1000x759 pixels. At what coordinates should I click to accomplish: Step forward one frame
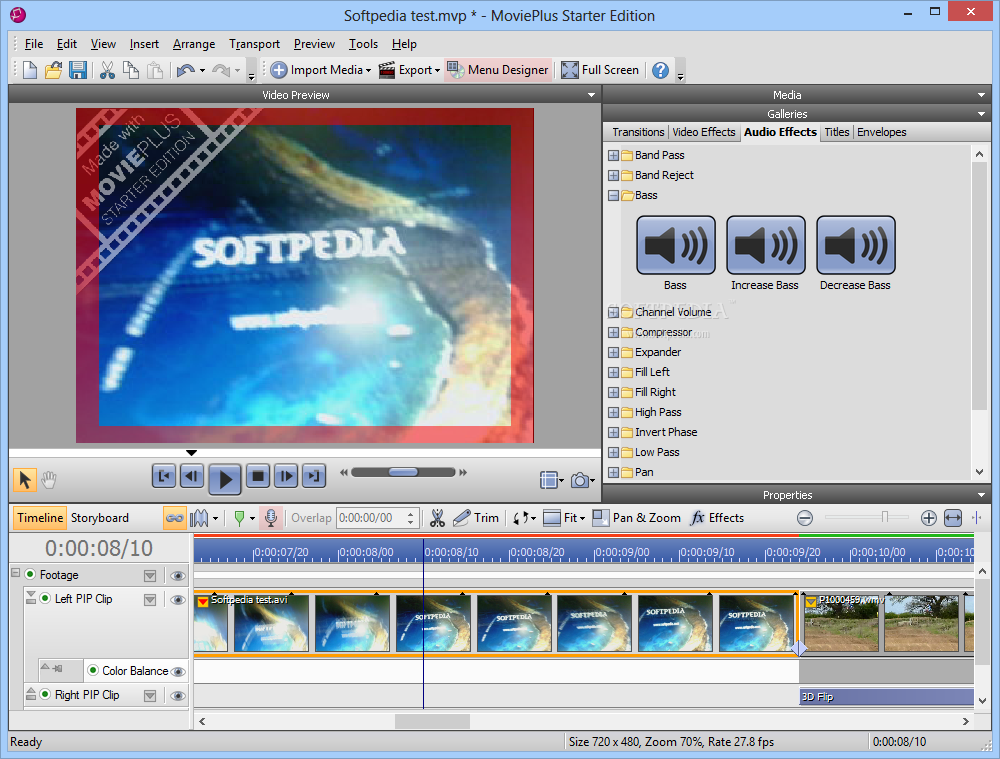pos(286,476)
